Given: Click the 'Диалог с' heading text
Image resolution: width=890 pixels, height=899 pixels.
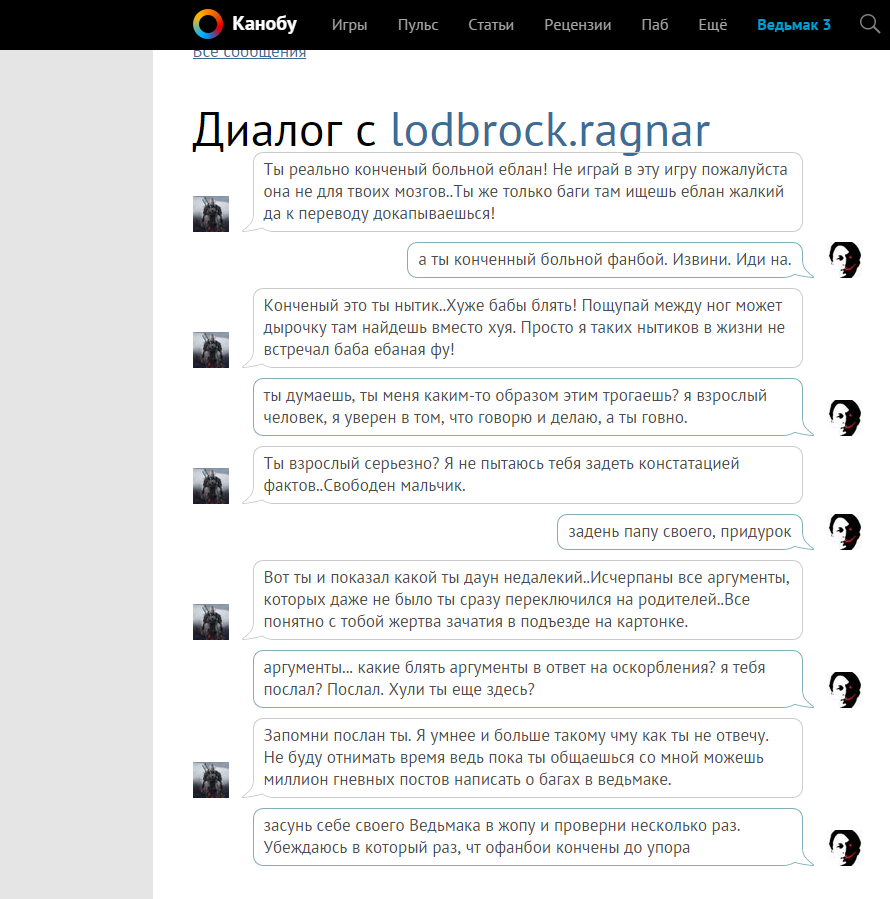Looking at the screenshot, I should (284, 131).
